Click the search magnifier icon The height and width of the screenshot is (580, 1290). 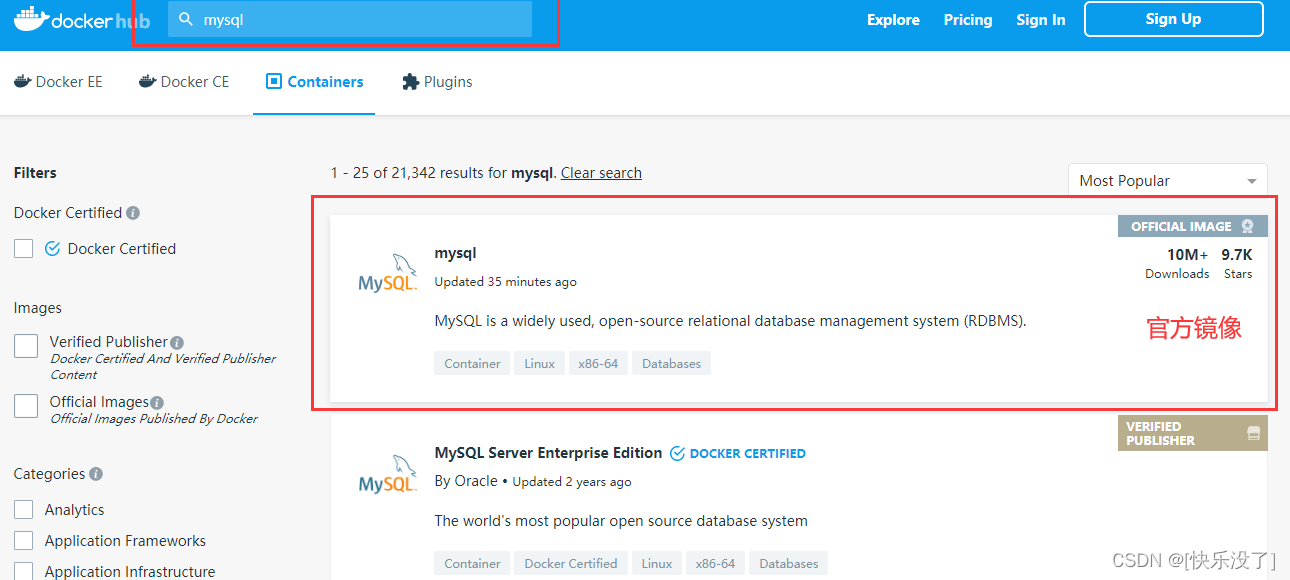click(185, 19)
